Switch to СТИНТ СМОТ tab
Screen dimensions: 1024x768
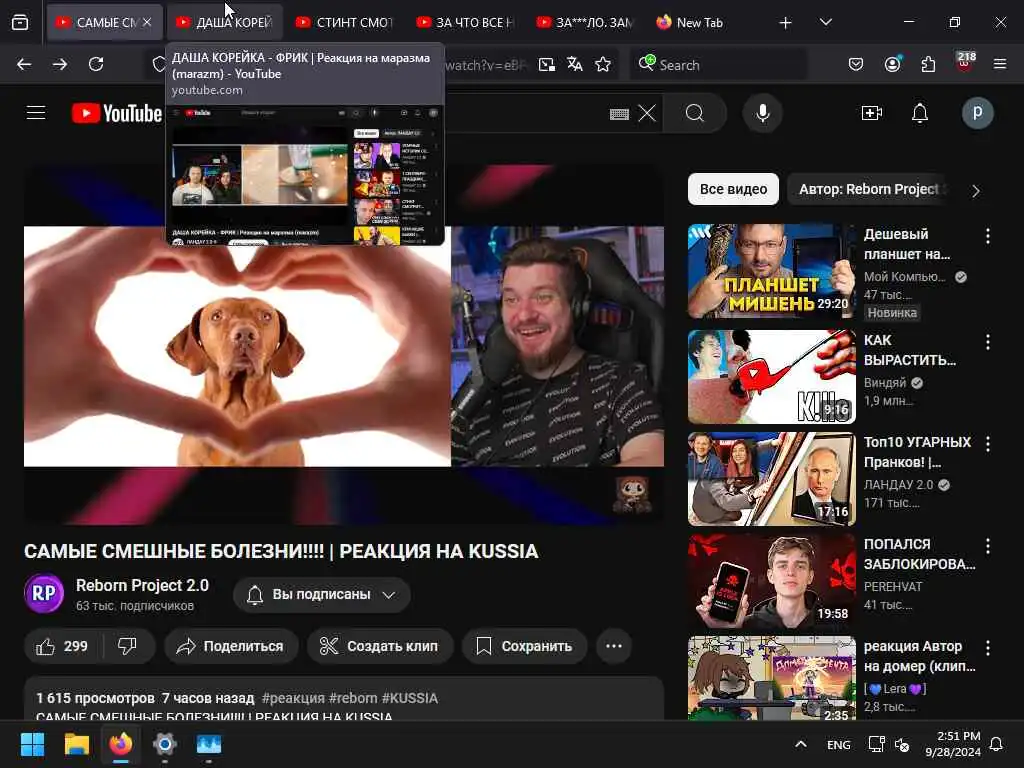[344, 22]
